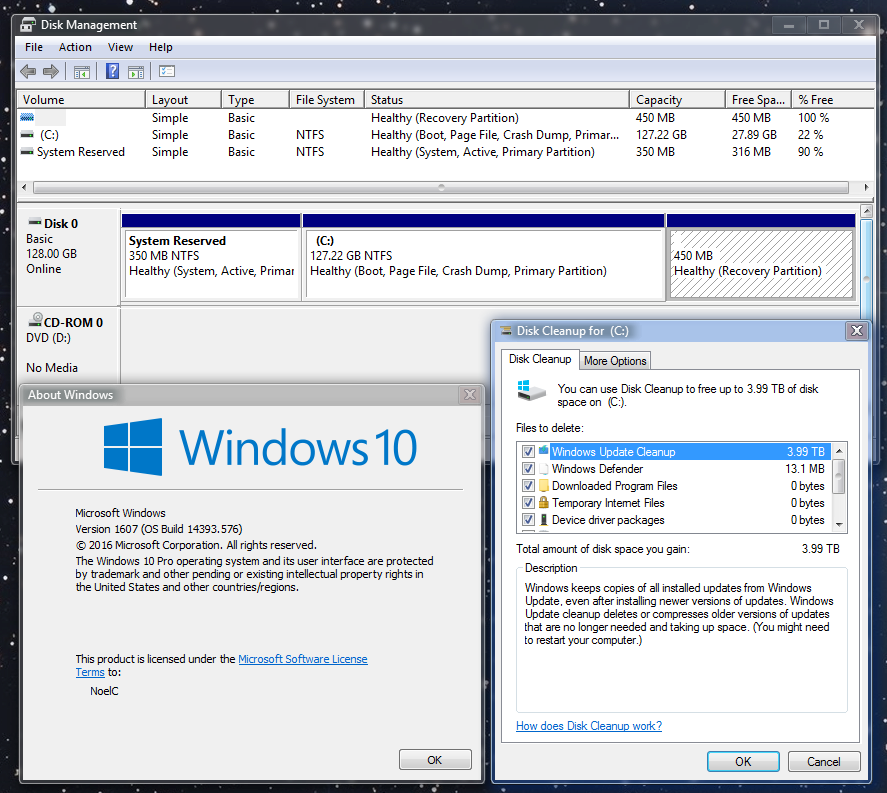Click the Disk Management title bar icon
This screenshot has width=887, height=793.
[27, 25]
